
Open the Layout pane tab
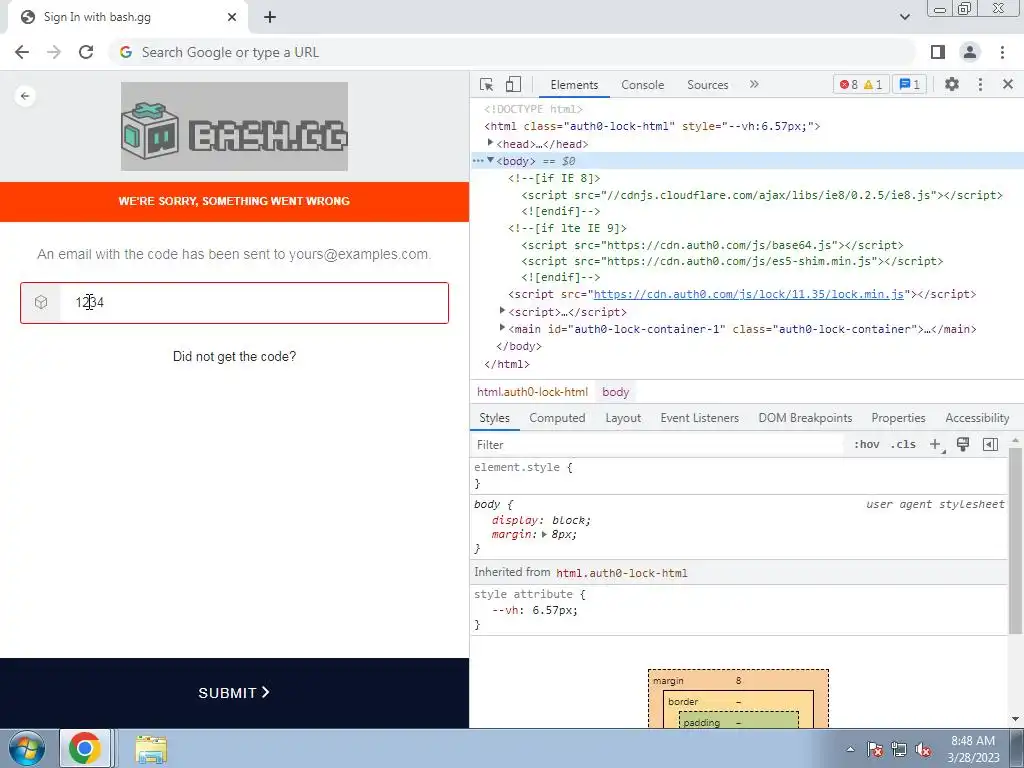(x=623, y=418)
